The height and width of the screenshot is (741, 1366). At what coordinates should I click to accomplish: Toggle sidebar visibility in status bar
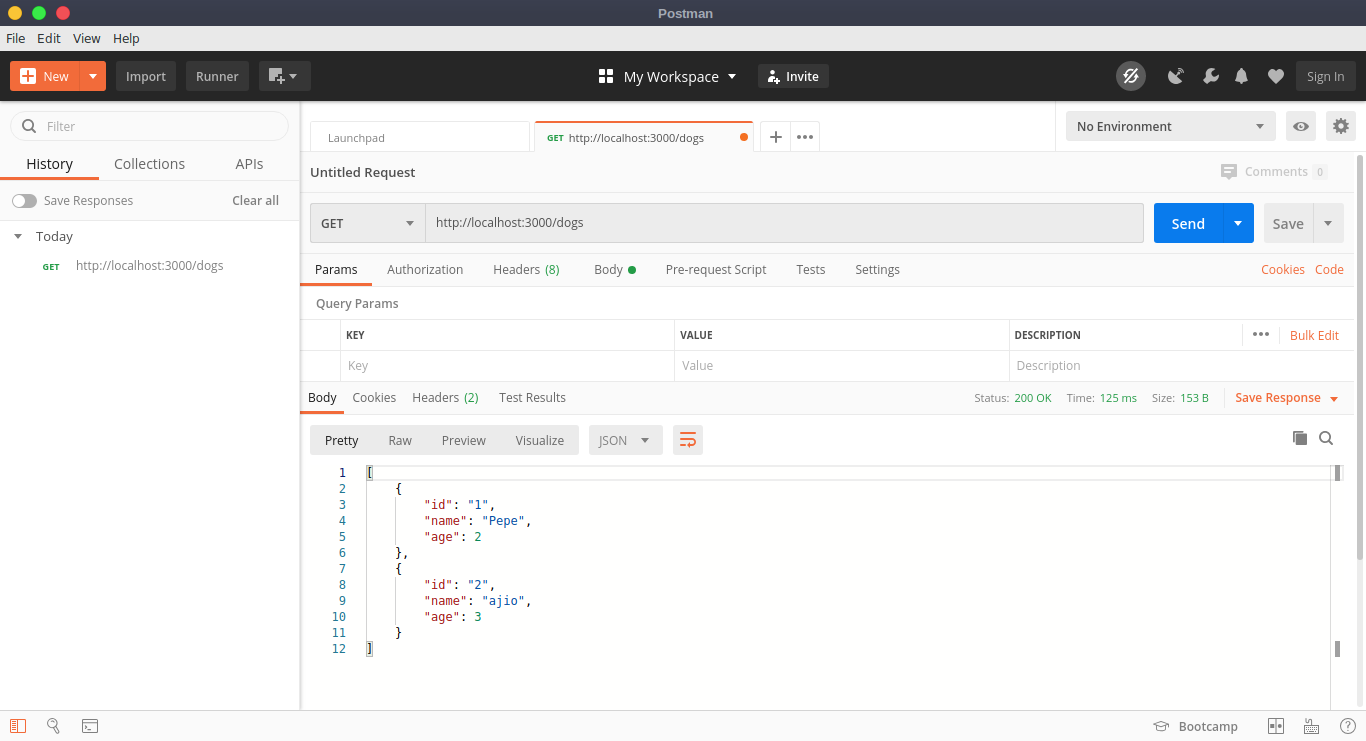coord(18,726)
